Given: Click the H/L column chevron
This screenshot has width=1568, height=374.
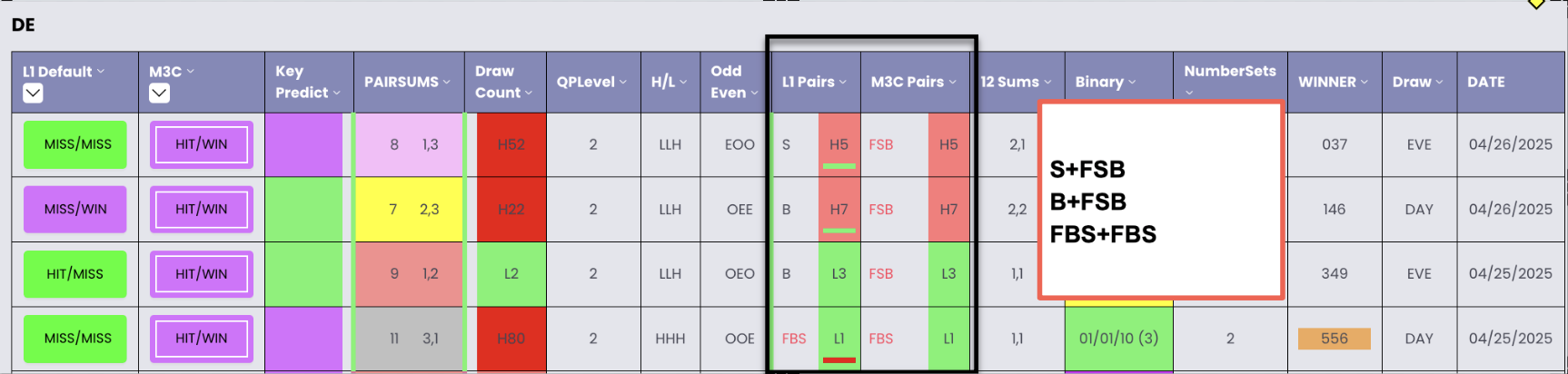Looking at the screenshot, I should 683,82.
